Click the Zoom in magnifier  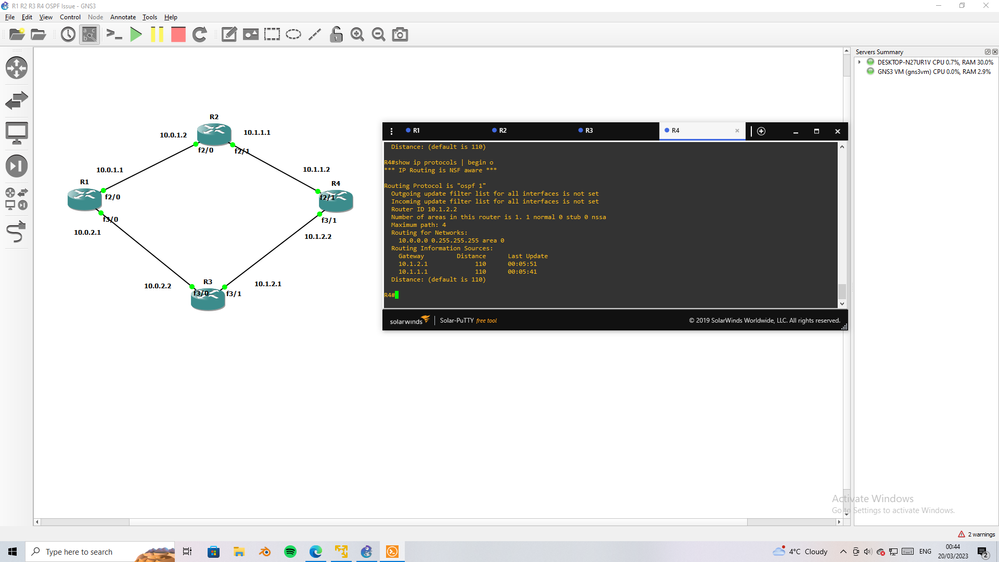(357, 34)
